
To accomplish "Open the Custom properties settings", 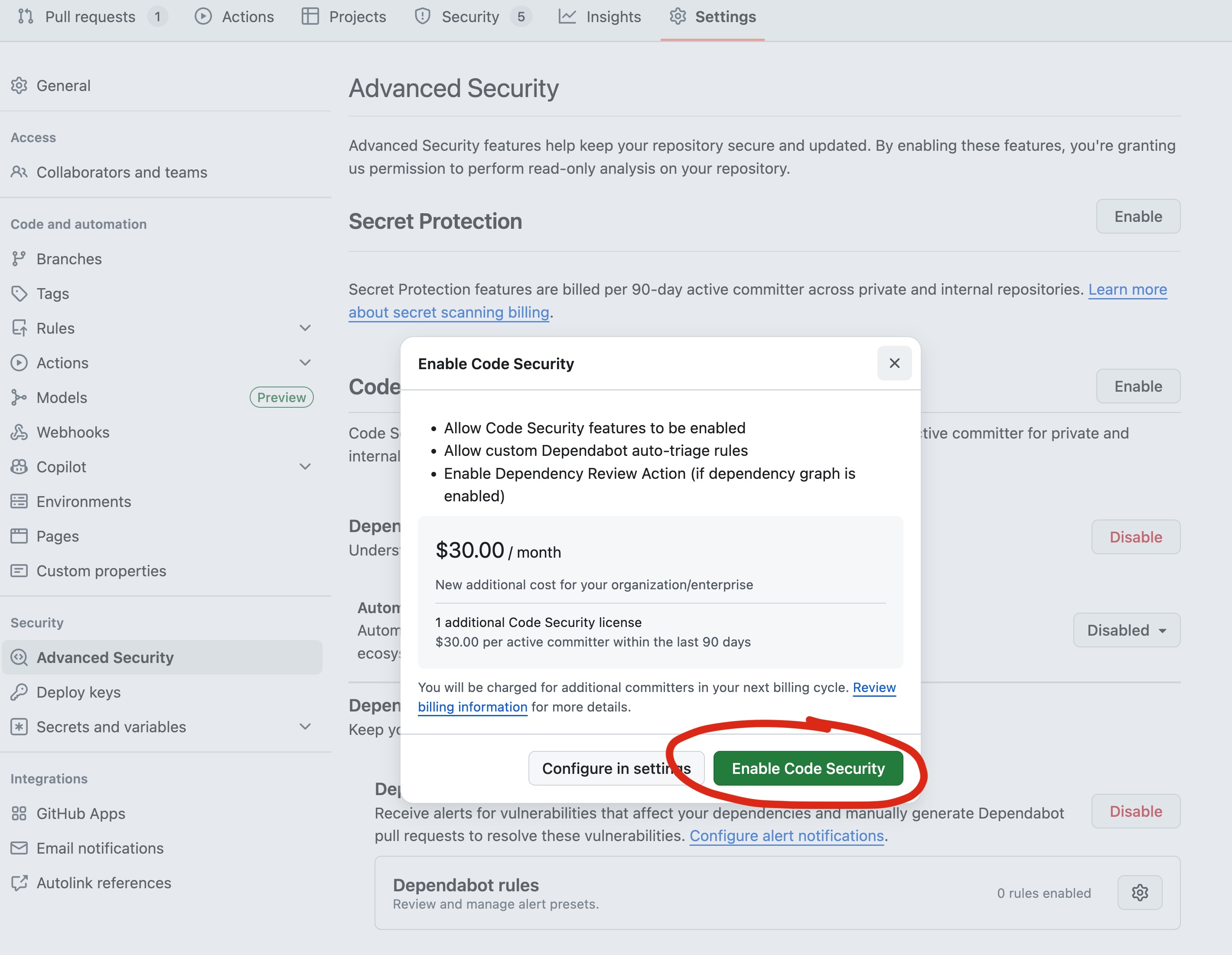I will tap(101, 571).
